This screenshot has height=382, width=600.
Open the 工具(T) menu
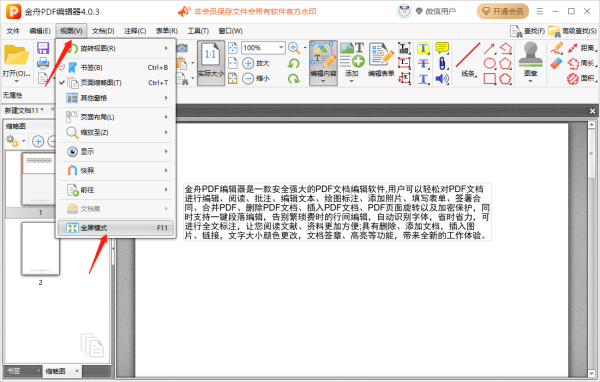pyautogui.click(x=198, y=31)
